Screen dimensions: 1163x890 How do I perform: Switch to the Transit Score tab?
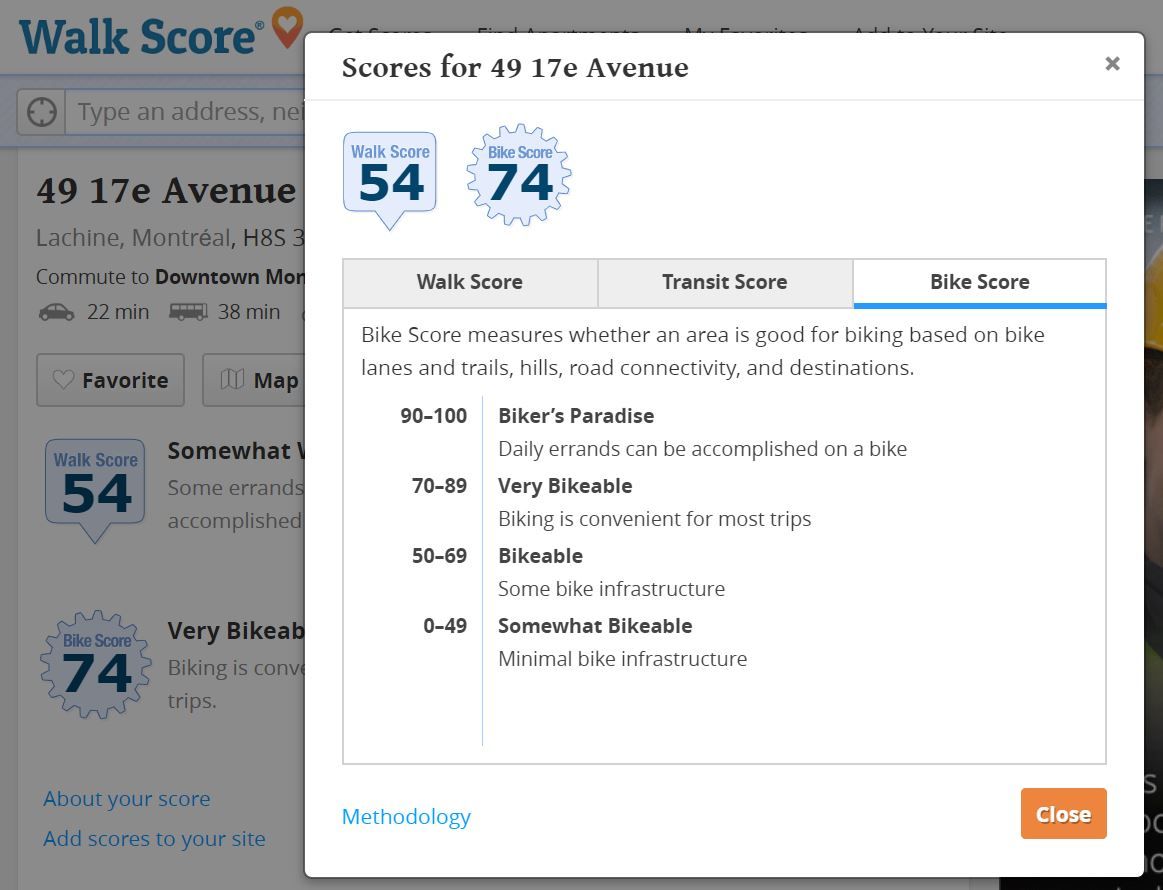click(725, 283)
